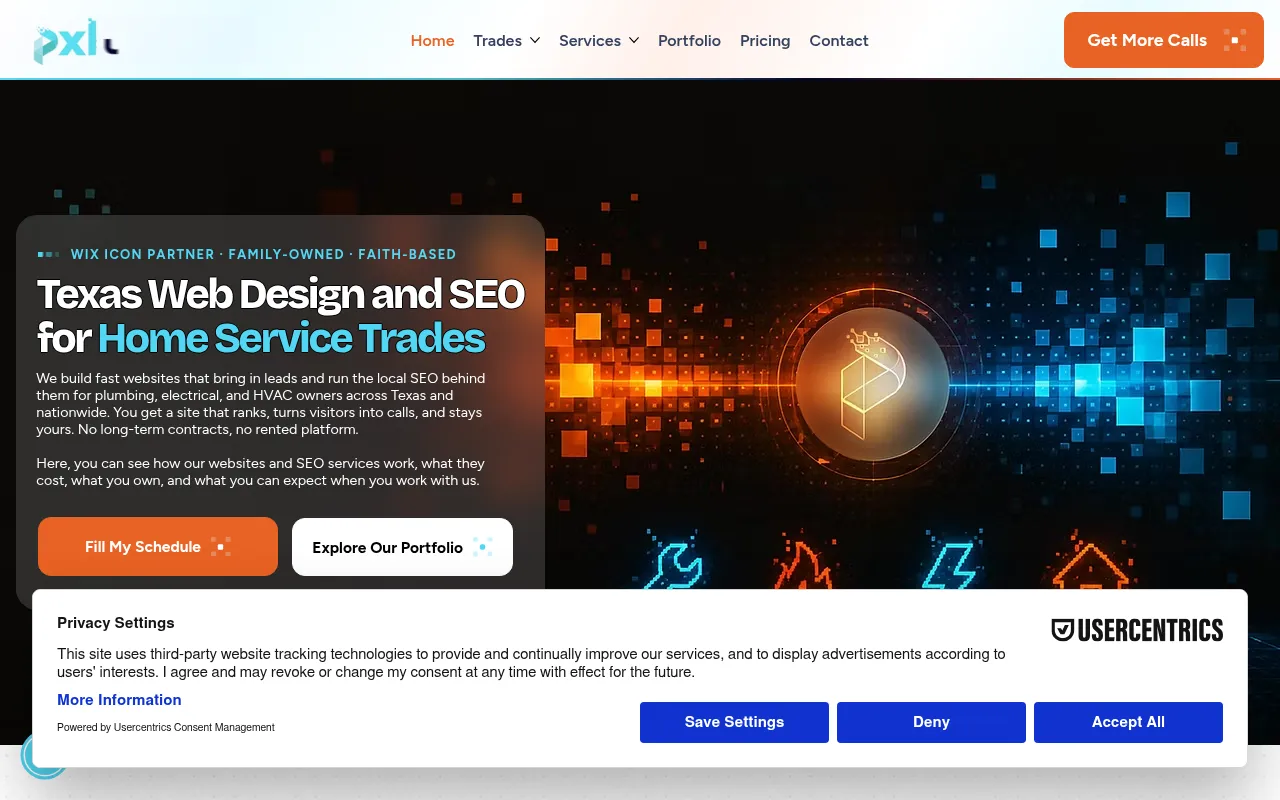Image resolution: width=1280 pixels, height=800 pixels.
Task: Click dotted icon on Explore Our Portfolio
Action: tap(483, 547)
